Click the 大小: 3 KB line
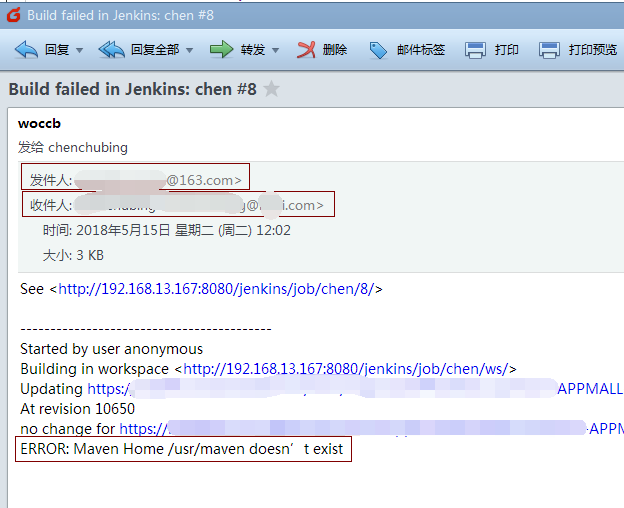This screenshot has width=624, height=508. point(73,255)
